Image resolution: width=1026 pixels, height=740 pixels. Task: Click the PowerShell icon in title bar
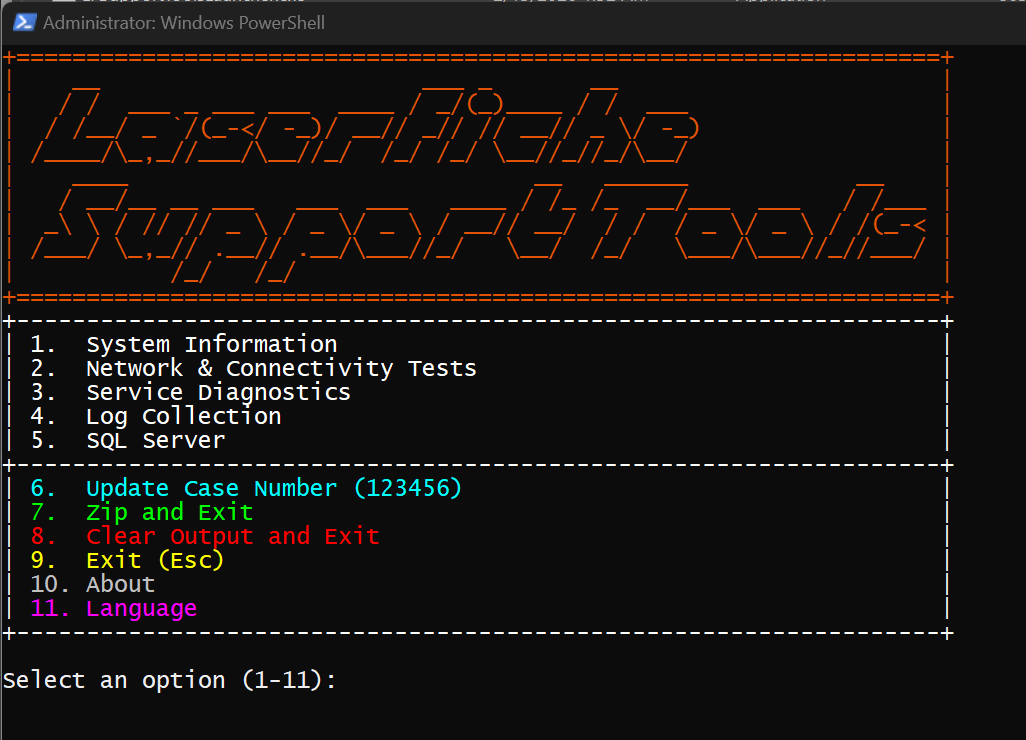(x=26, y=22)
